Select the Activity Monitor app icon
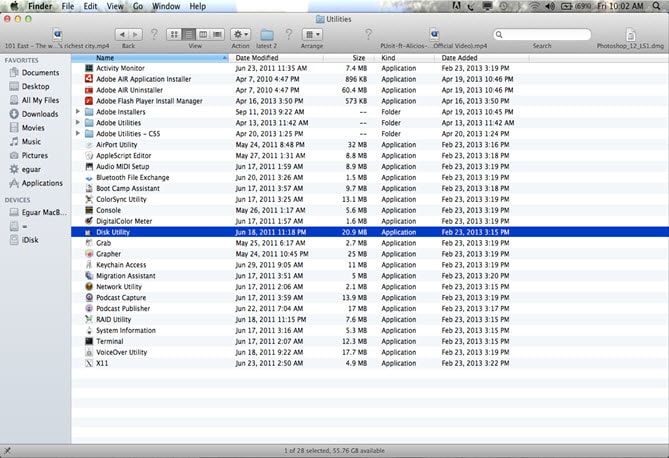The height and width of the screenshot is (458, 669). [89, 68]
